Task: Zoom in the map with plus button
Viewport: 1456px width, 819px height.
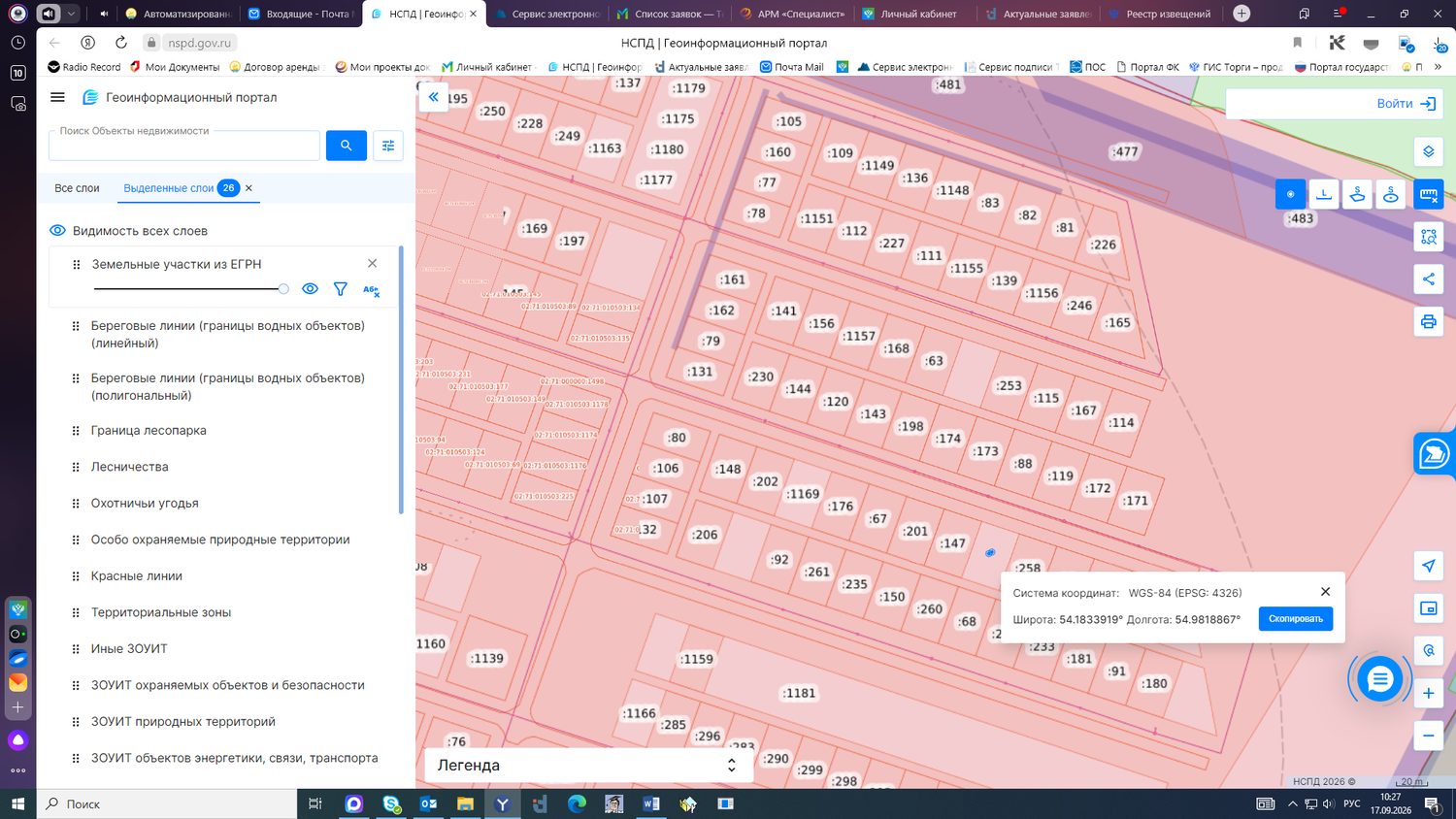Action: pyautogui.click(x=1428, y=693)
